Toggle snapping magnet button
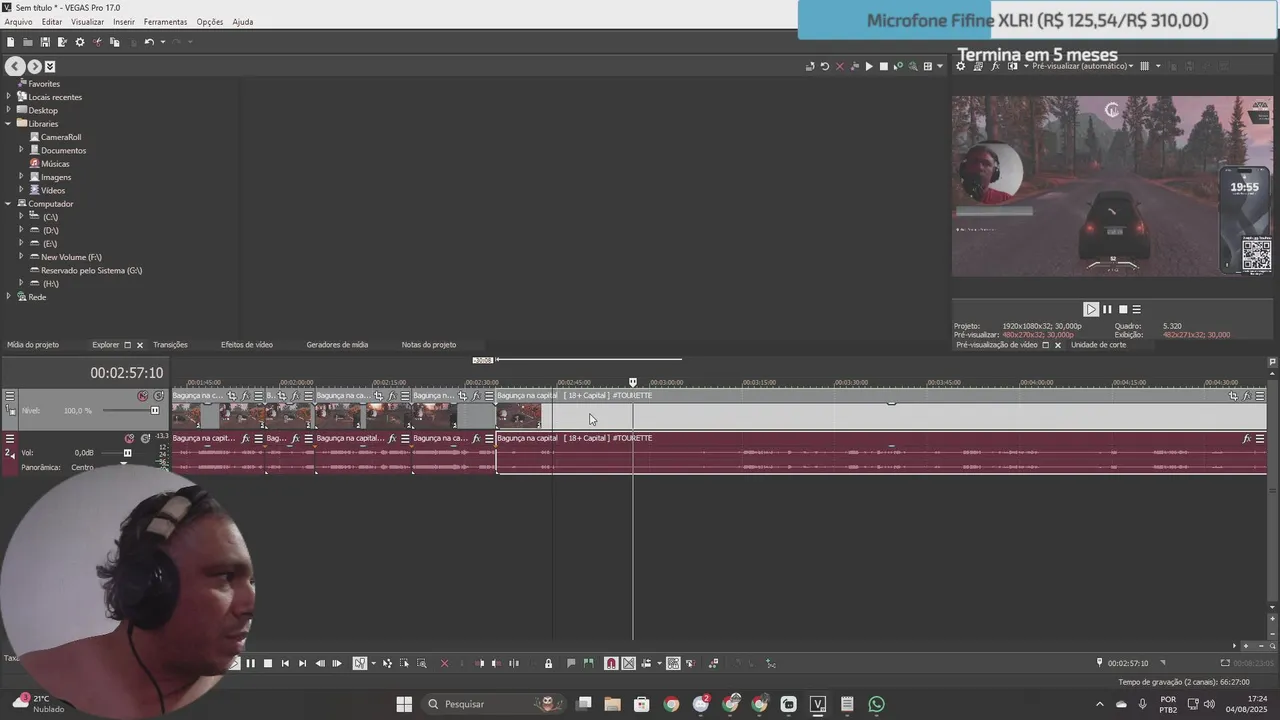Image resolution: width=1280 pixels, height=720 pixels. [x=611, y=663]
